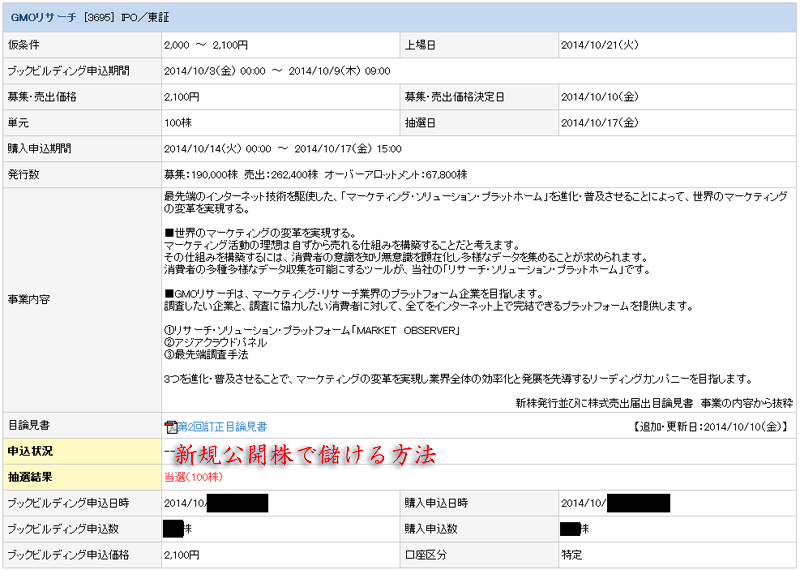Click the 事業内容 row label
Viewport: 800px width, 570px height.
click(x=29, y=300)
